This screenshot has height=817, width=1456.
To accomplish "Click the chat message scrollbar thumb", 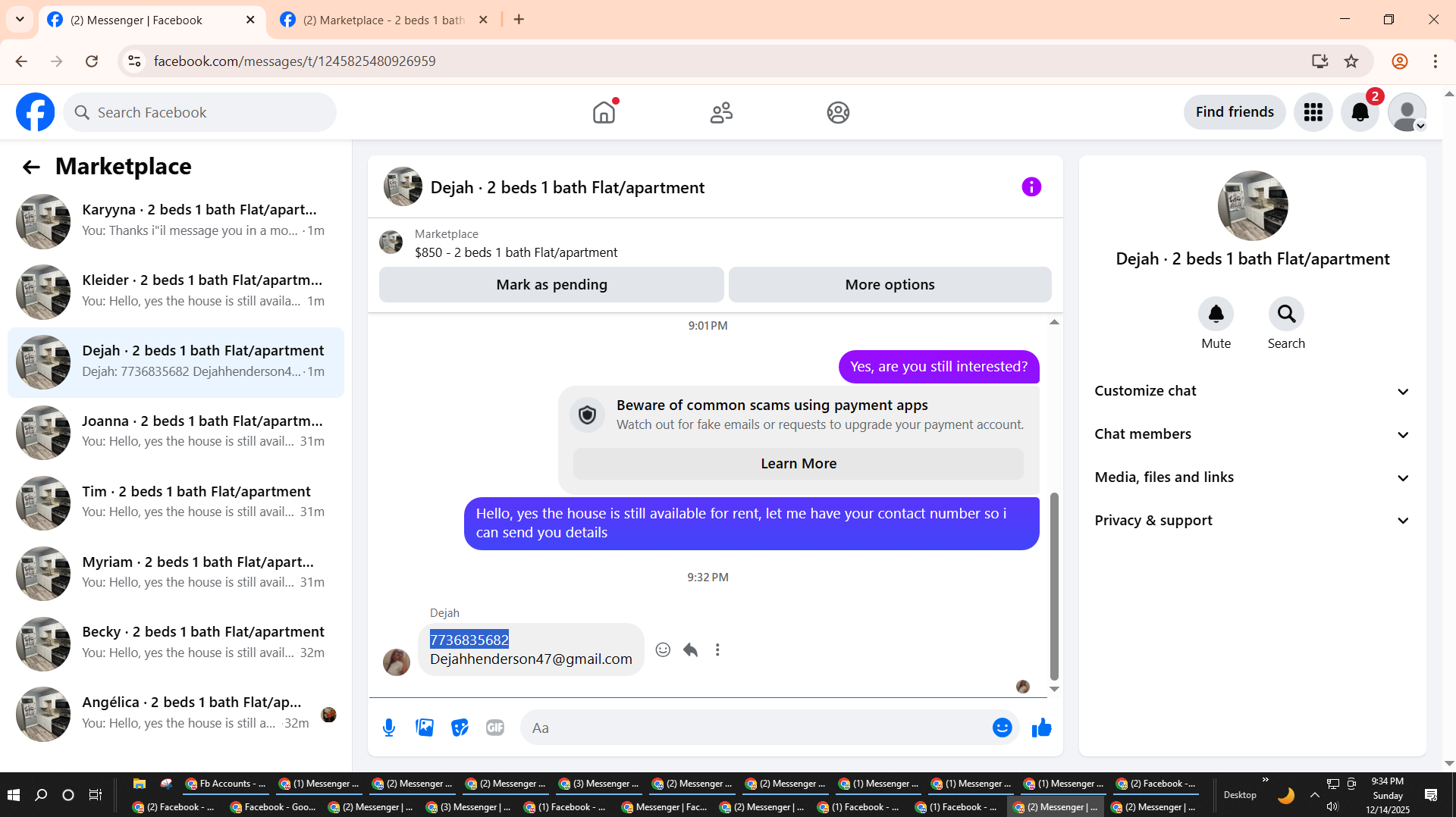I will point(1054,586).
